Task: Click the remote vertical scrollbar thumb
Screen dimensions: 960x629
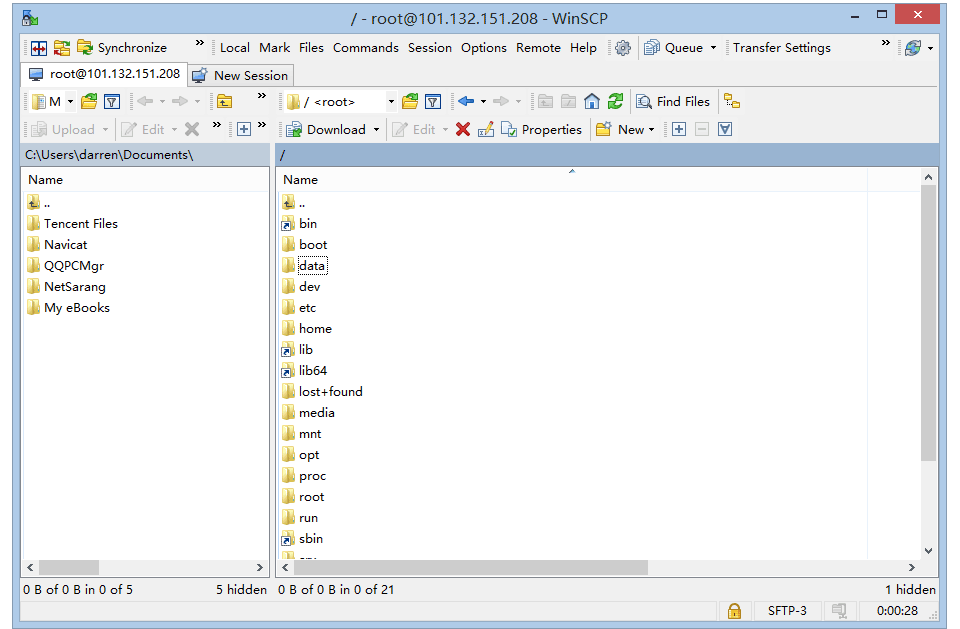Action: pos(928,323)
